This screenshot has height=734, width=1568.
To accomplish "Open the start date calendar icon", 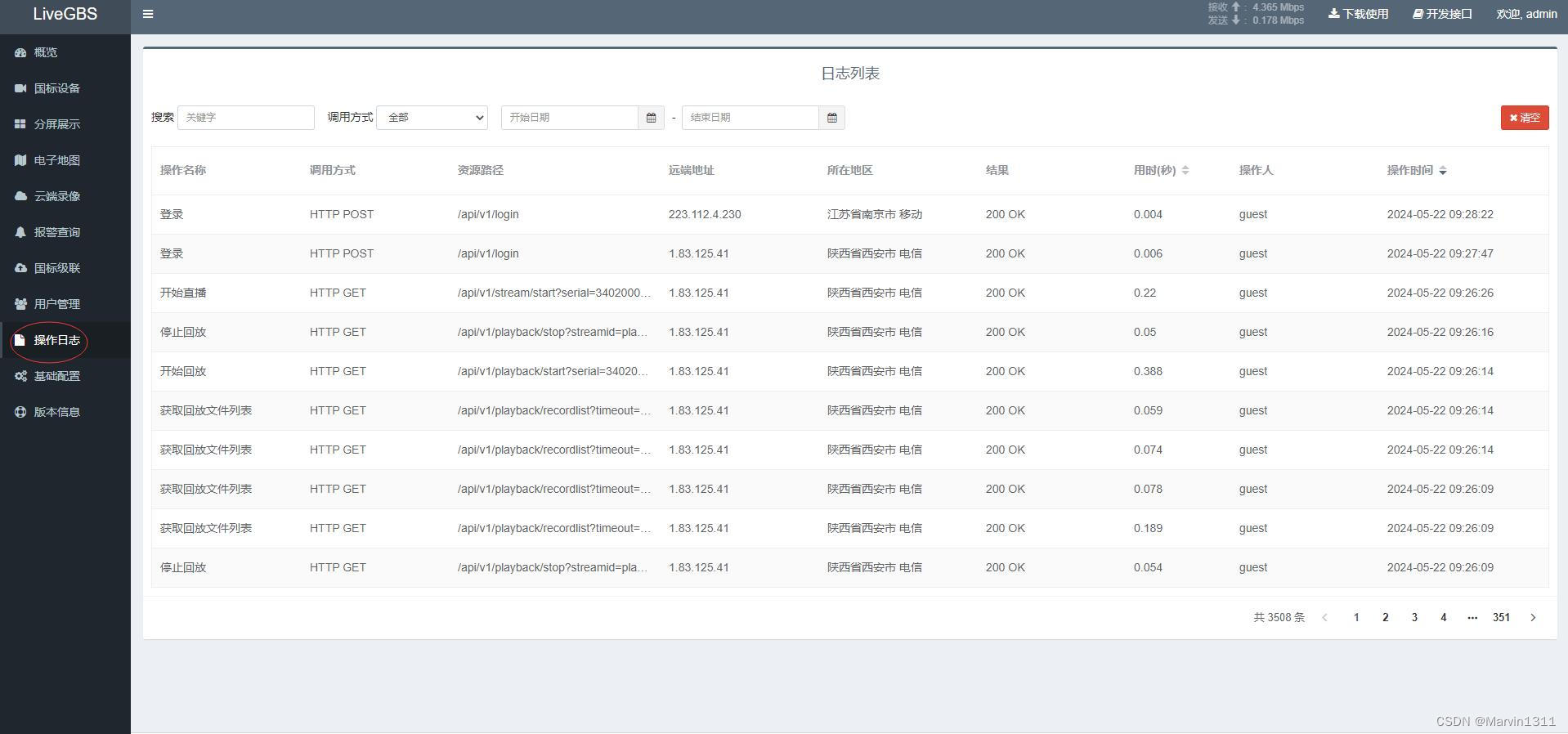I will [x=651, y=118].
